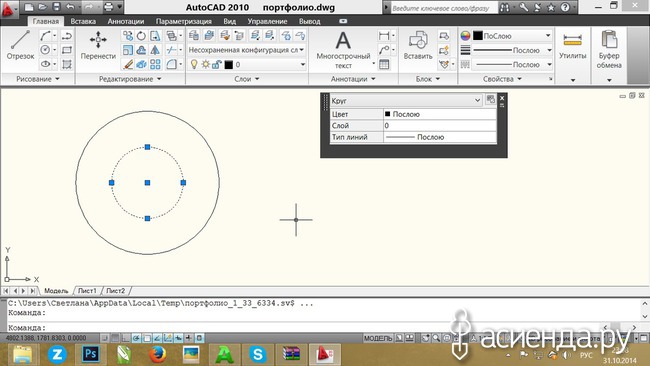This screenshot has width=650, height=366.
Task: Expand the Редактирование panel
Action: coord(130,79)
